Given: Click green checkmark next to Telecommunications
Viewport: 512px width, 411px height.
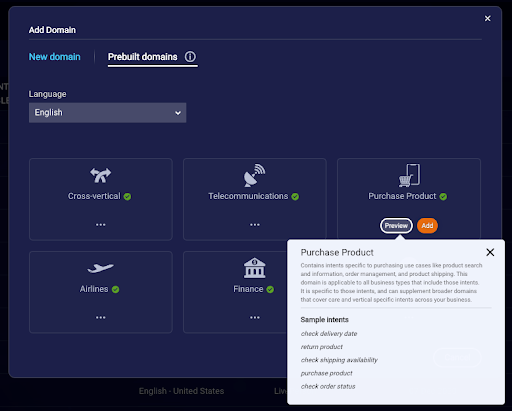Looking at the screenshot, I should click(295, 197).
